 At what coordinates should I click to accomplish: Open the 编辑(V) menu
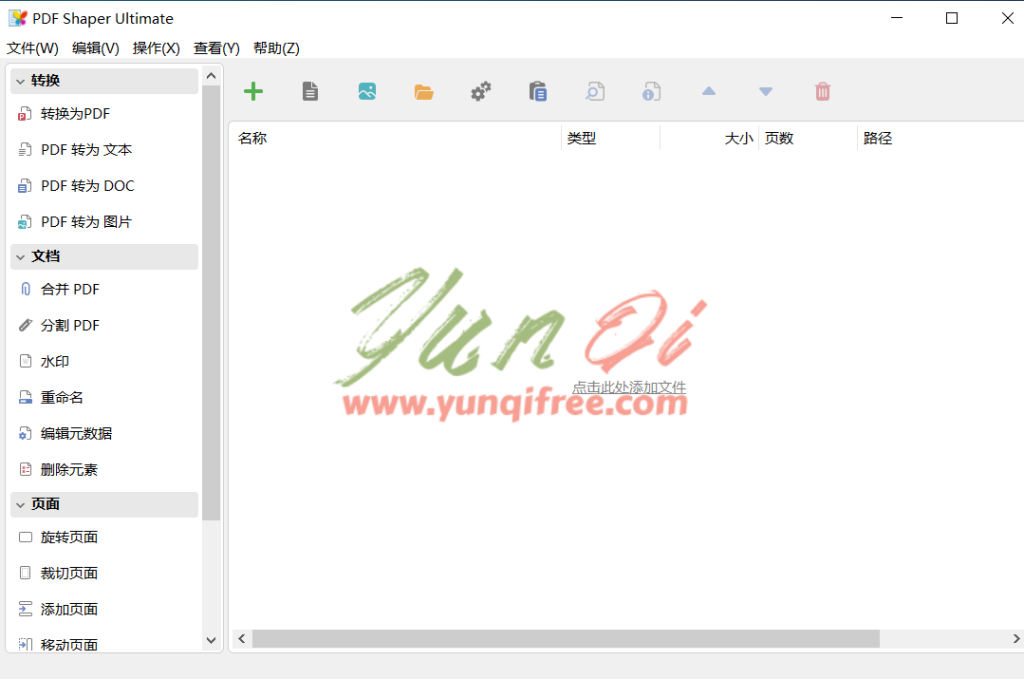tap(95, 48)
